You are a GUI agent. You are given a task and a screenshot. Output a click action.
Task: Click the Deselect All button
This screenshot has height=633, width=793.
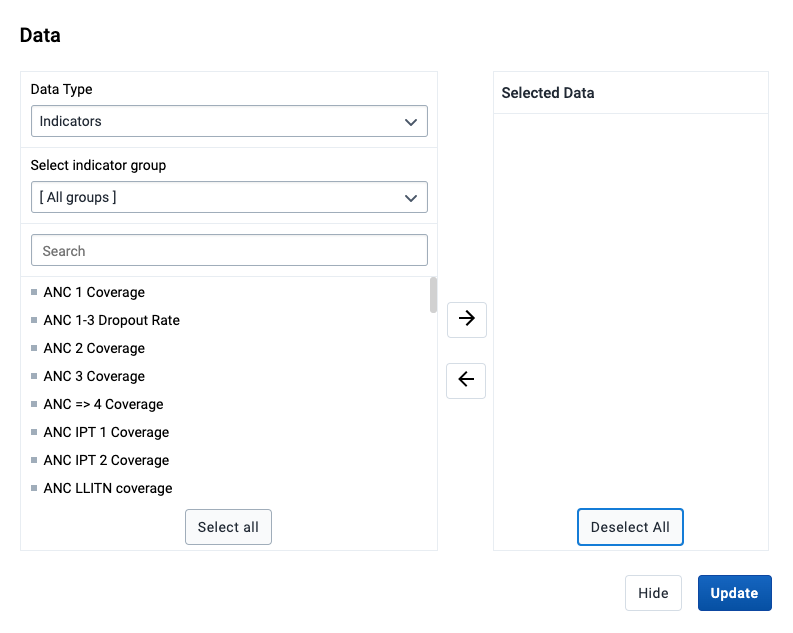[x=630, y=527]
